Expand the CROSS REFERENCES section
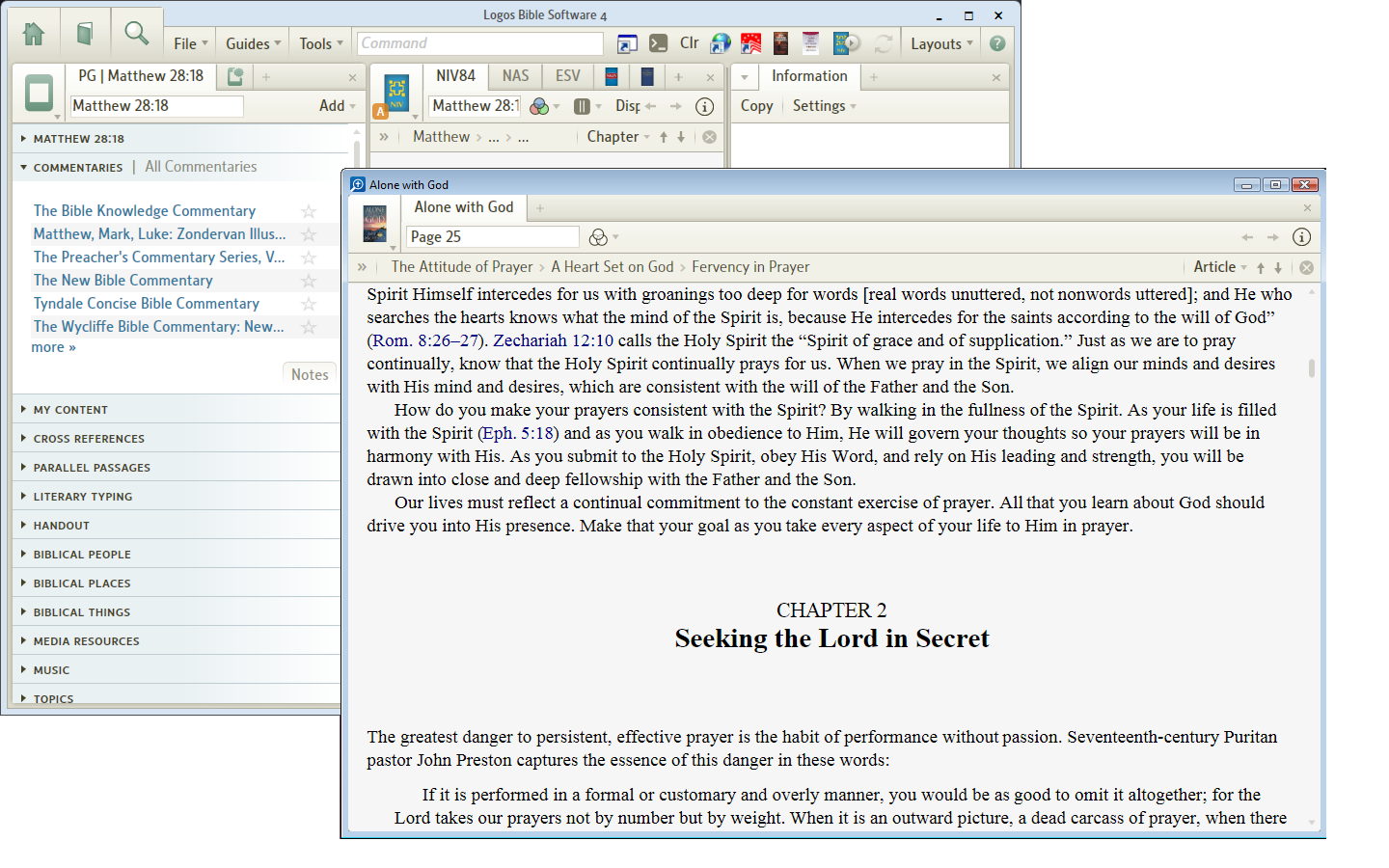This screenshot has width=1389, height=868. tap(82, 439)
